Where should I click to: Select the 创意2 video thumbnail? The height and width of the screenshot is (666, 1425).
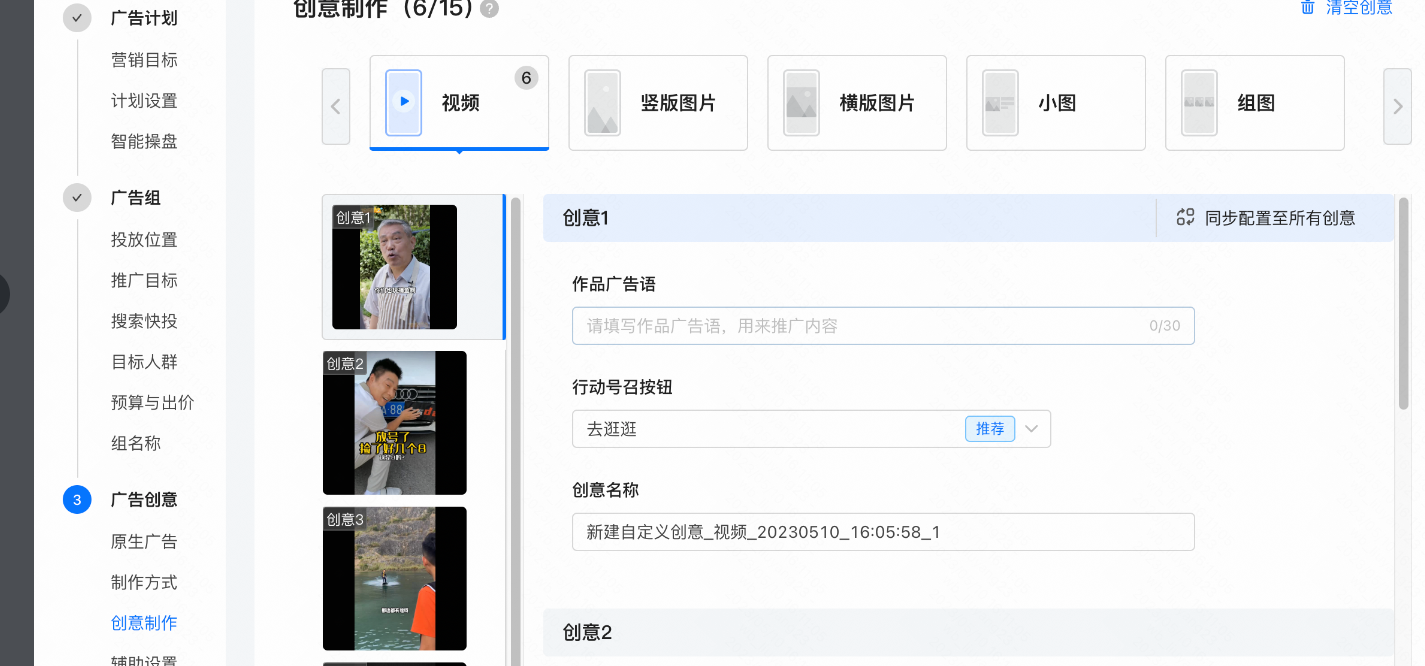click(394, 423)
